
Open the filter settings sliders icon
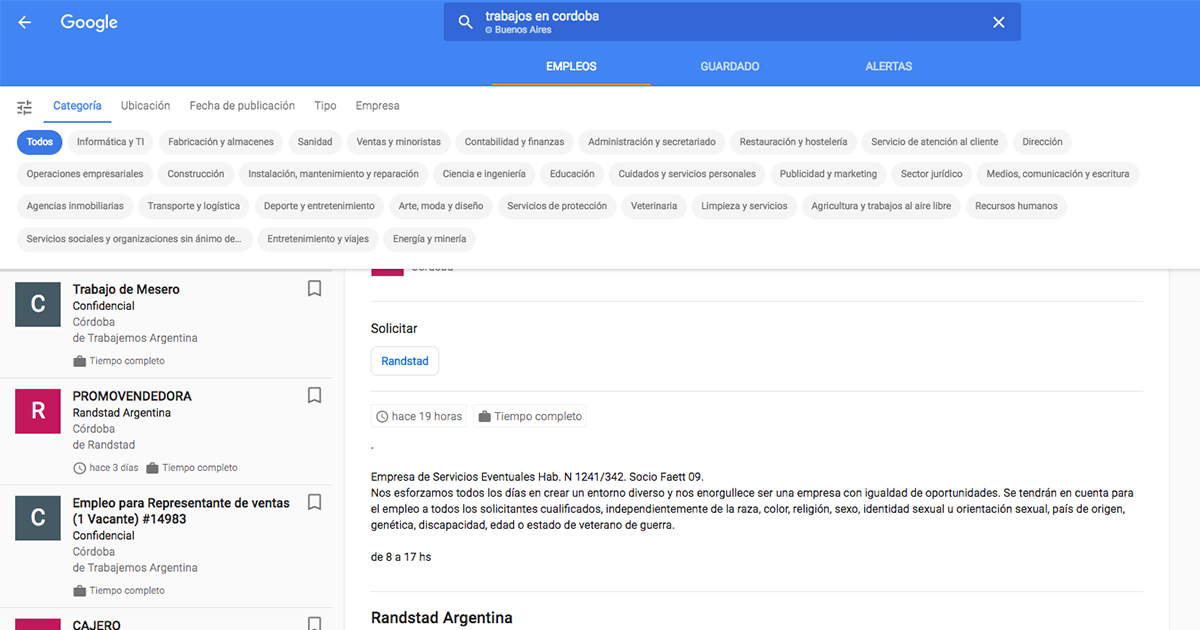click(25, 107)
